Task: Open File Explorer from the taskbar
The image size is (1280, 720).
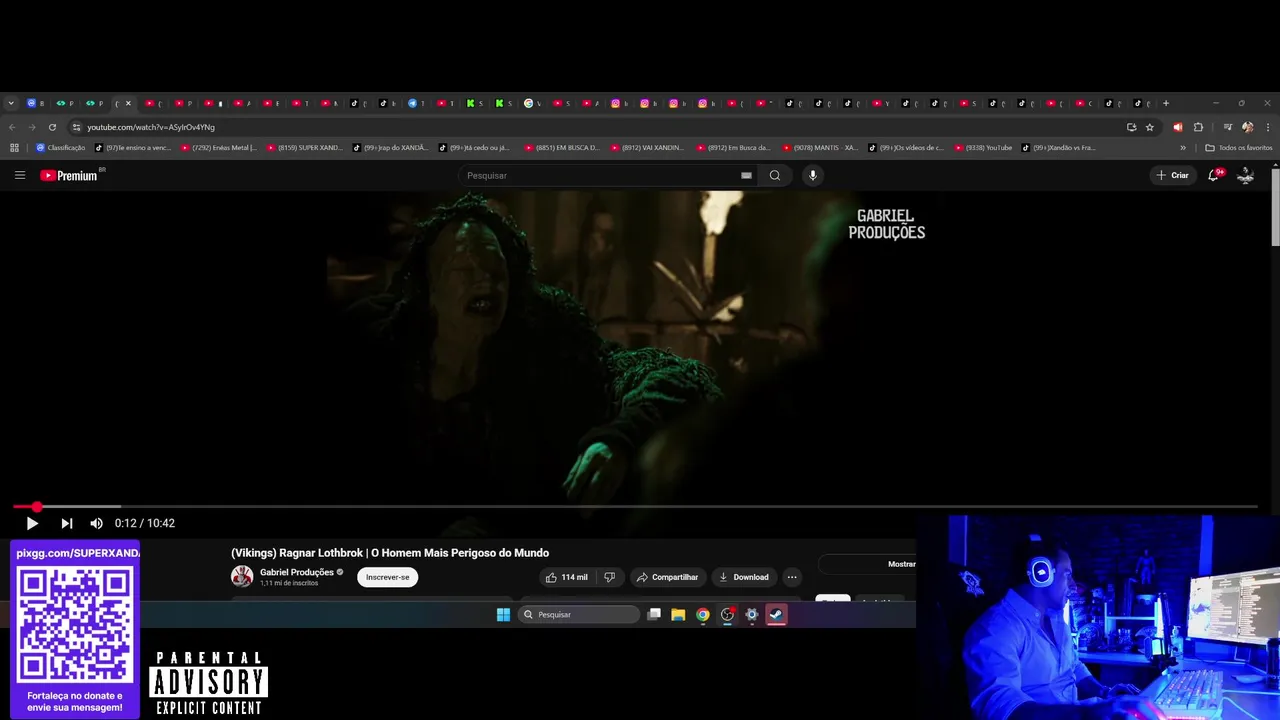Action: tap(678, 614)
